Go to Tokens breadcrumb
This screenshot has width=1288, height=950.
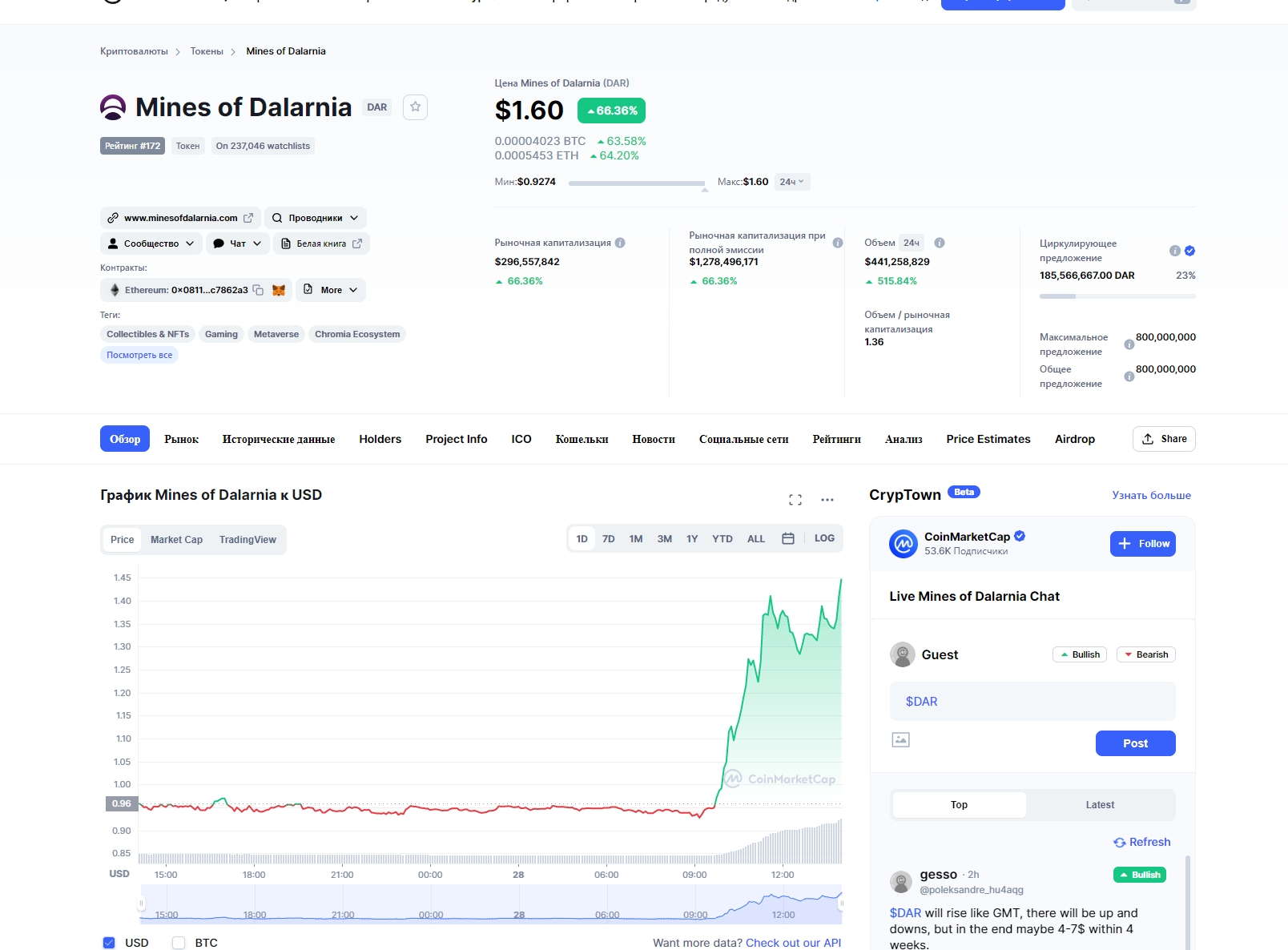click(x=207, y=51)
